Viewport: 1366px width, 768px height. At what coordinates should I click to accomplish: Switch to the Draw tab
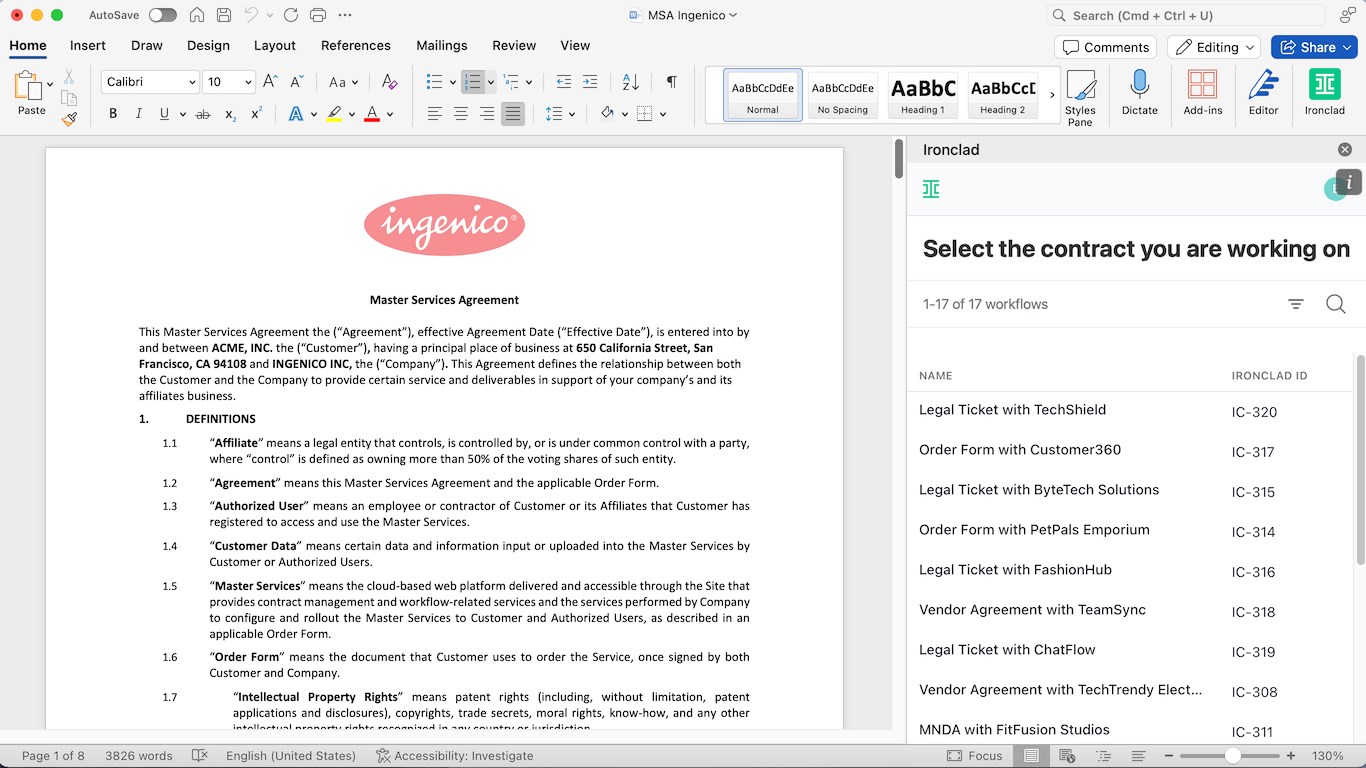[x=147, y=45]
